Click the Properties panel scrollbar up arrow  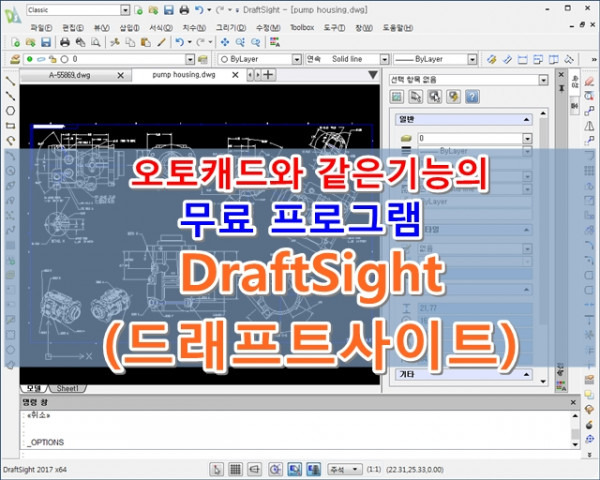(x=543, y=113)
